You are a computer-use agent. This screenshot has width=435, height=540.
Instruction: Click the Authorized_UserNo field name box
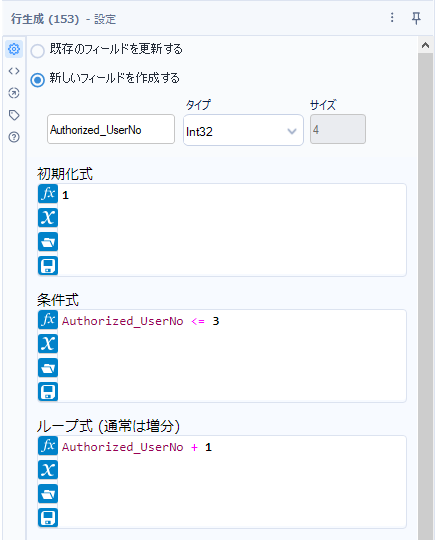point(111,129)
